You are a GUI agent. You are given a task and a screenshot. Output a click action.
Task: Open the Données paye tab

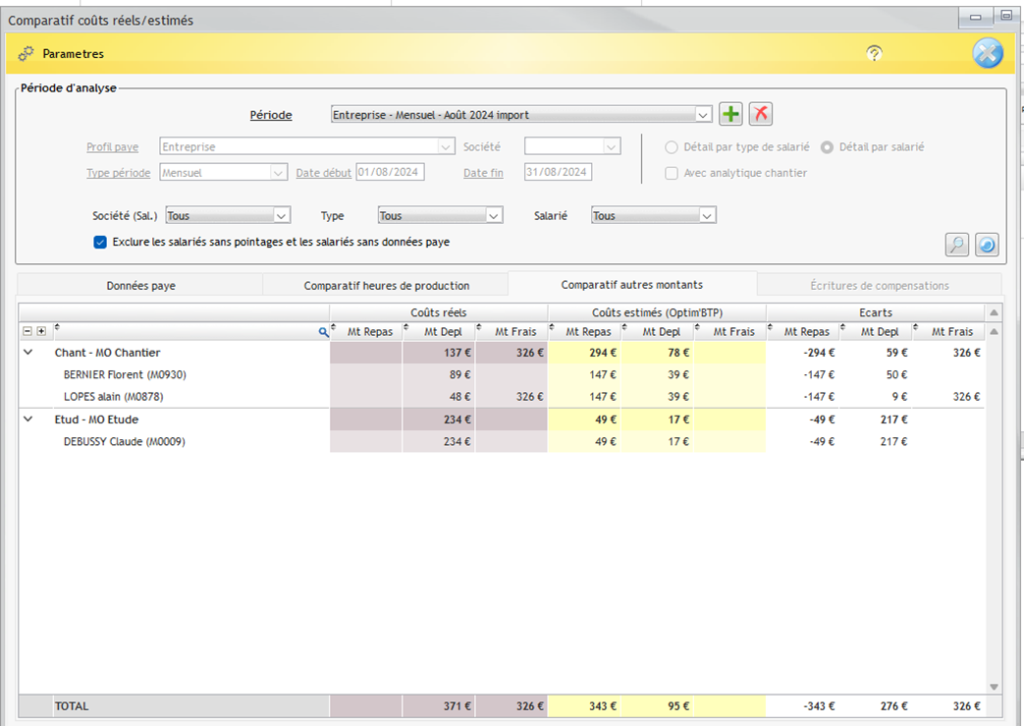[142, 284]
